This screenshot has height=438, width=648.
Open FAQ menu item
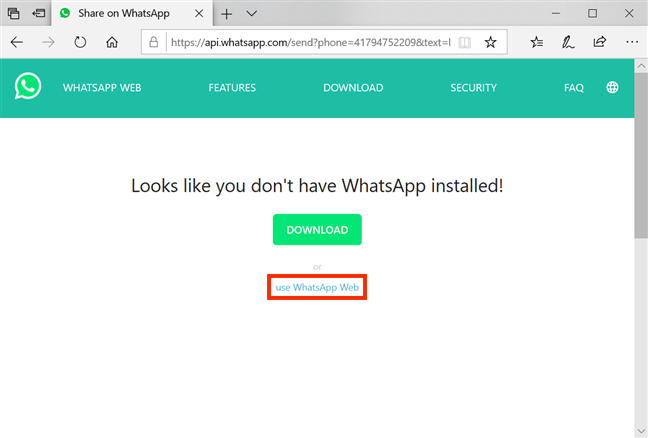574,88
